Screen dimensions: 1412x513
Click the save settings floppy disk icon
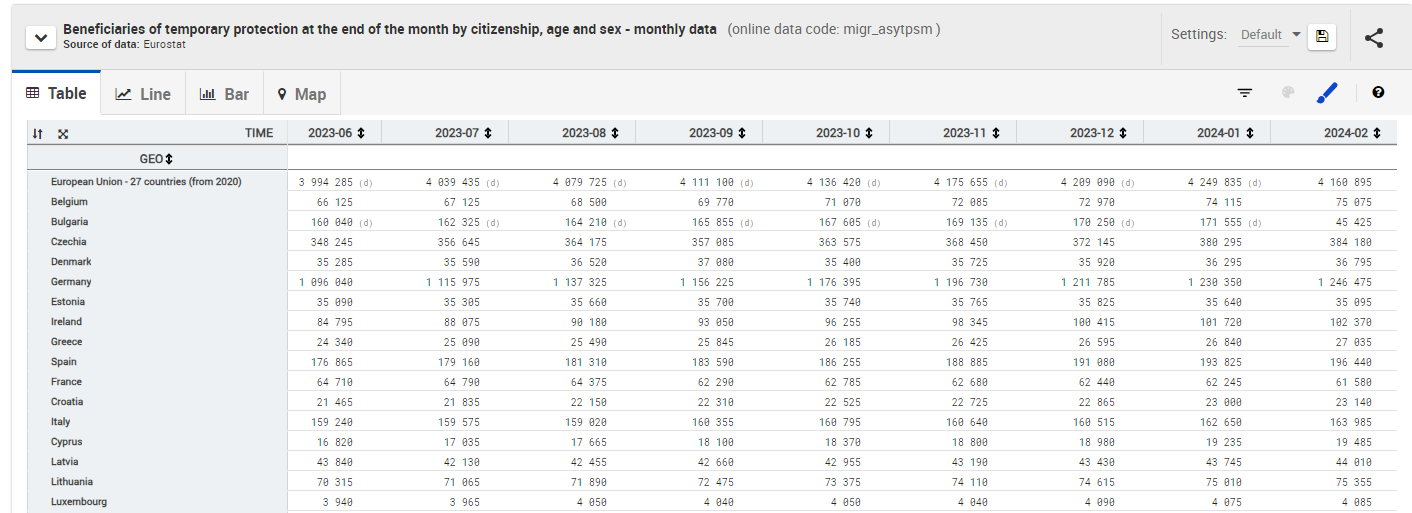(x=1322, y=36)
